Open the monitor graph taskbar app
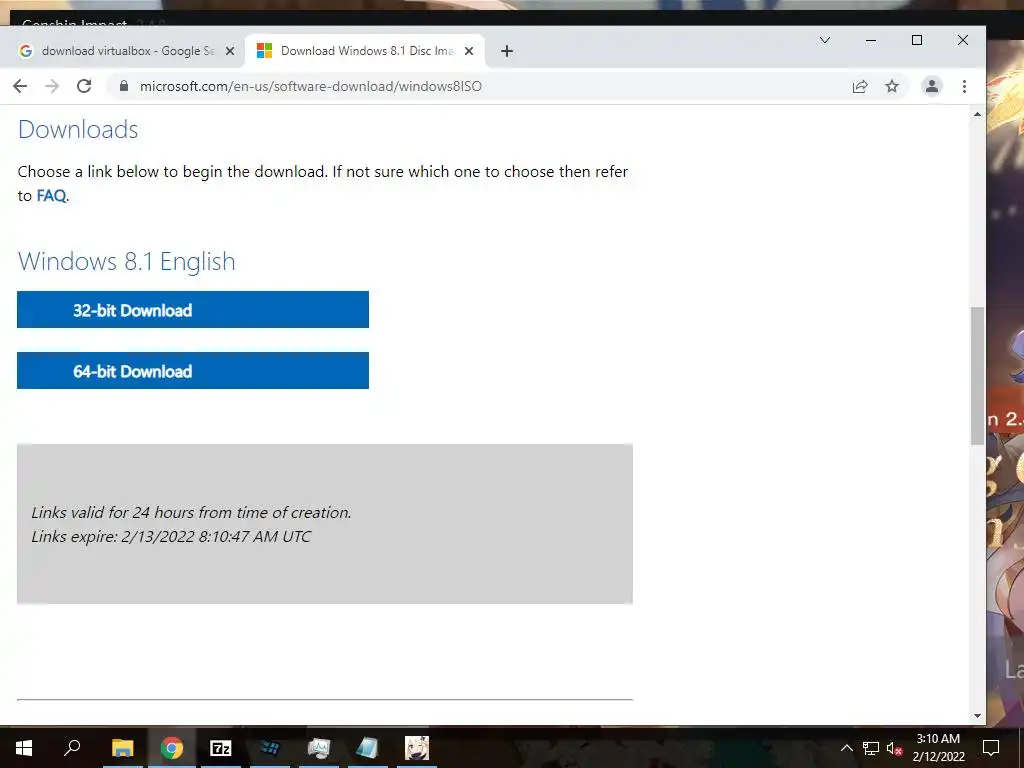 point(319,748)
